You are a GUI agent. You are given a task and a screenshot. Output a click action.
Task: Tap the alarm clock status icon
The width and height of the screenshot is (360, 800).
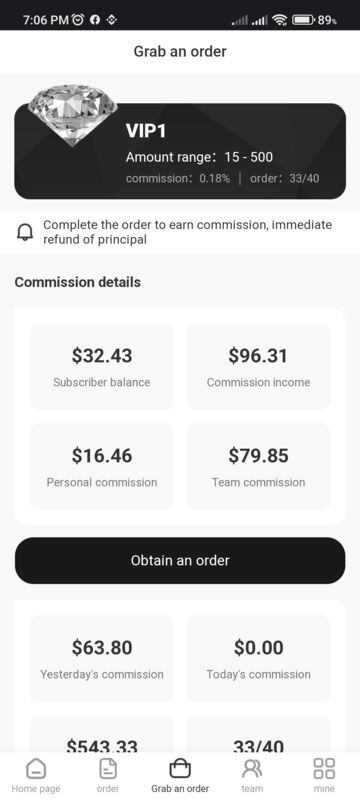coord(78,20)
